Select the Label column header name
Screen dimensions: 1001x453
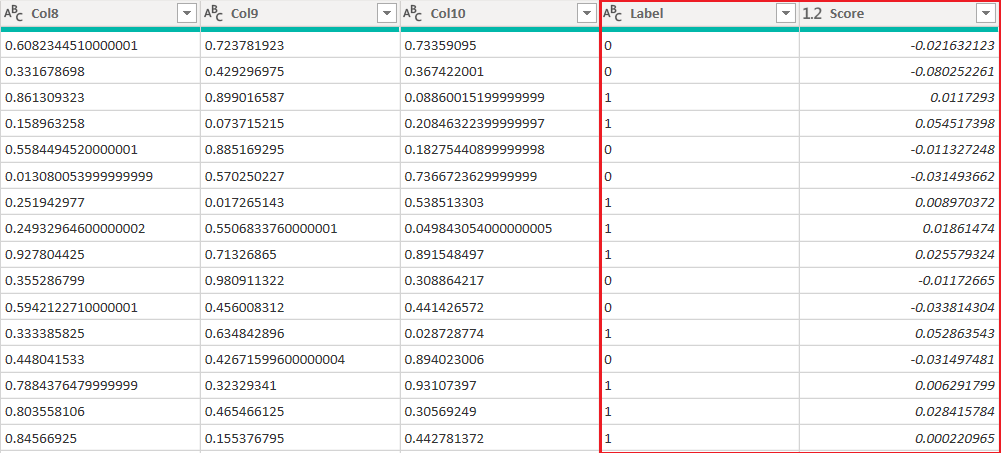pos(647,14)
